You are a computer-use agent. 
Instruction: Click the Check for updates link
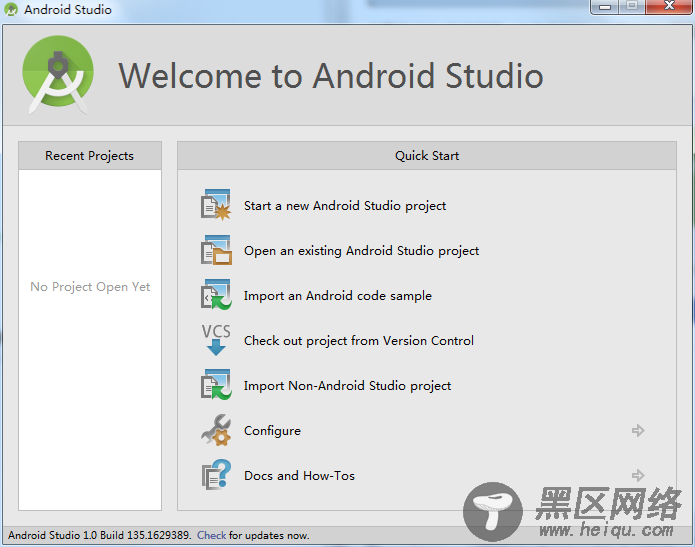pos(211,535)
